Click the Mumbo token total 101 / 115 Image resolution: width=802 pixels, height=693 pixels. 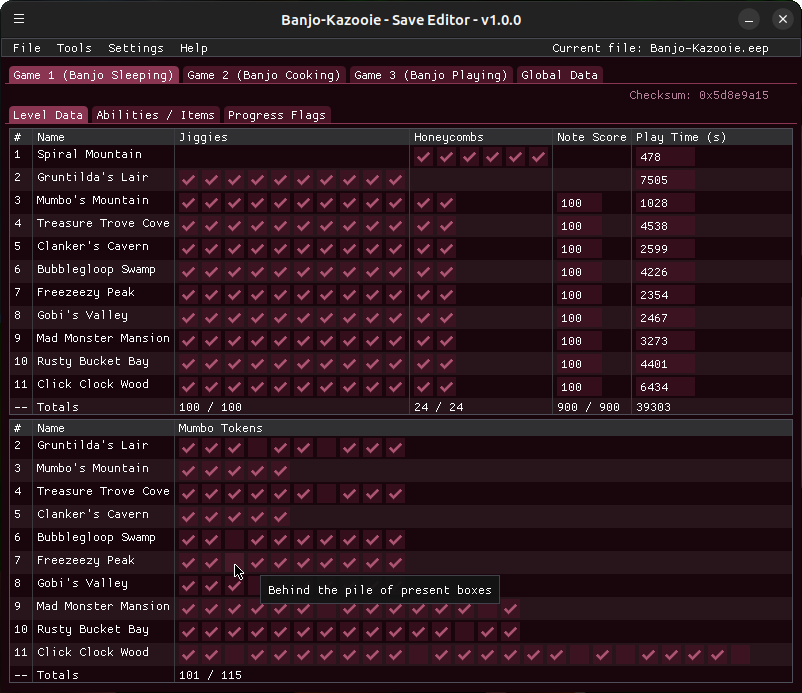click(210, 675)
